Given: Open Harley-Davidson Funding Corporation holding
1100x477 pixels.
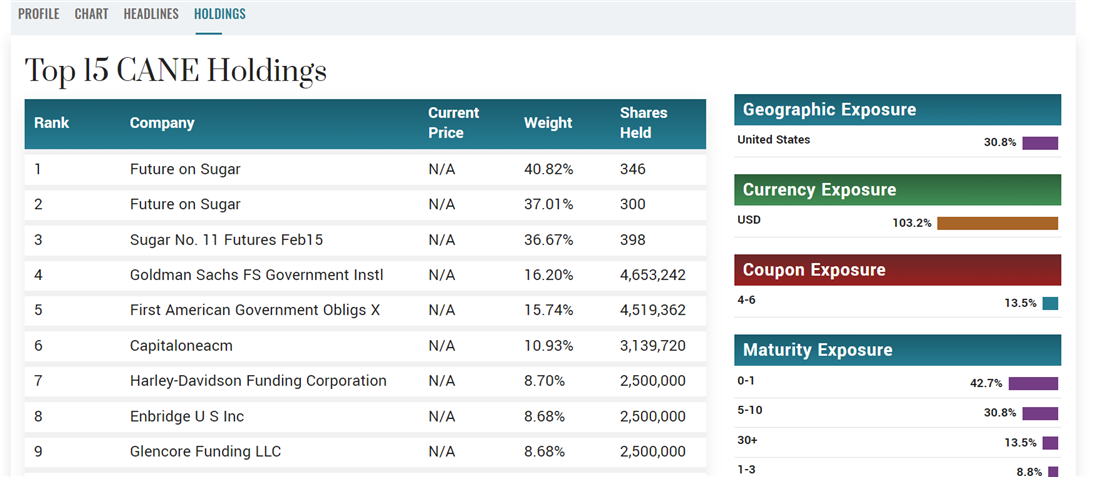Looking at the screenshot, I should 258,381.
